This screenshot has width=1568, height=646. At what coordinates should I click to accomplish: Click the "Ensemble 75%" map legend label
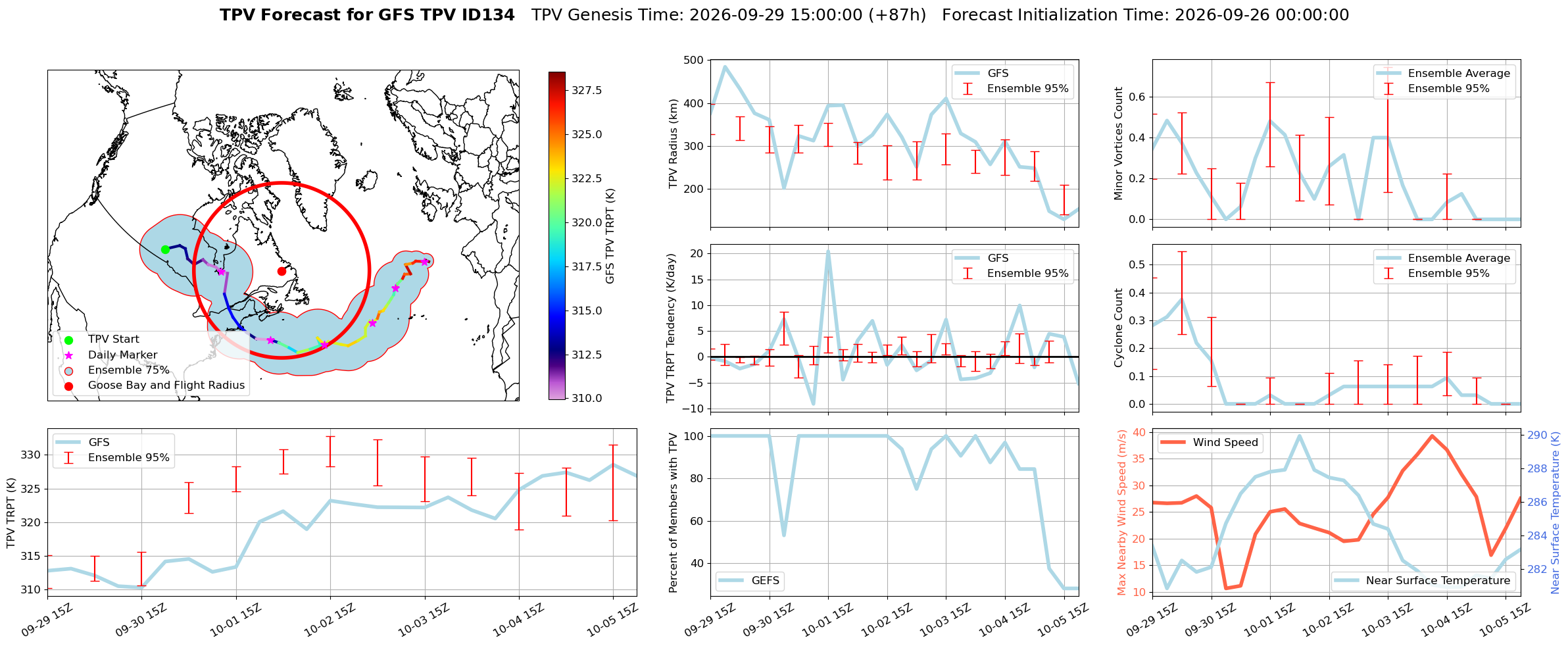click(x=128, y=370)
